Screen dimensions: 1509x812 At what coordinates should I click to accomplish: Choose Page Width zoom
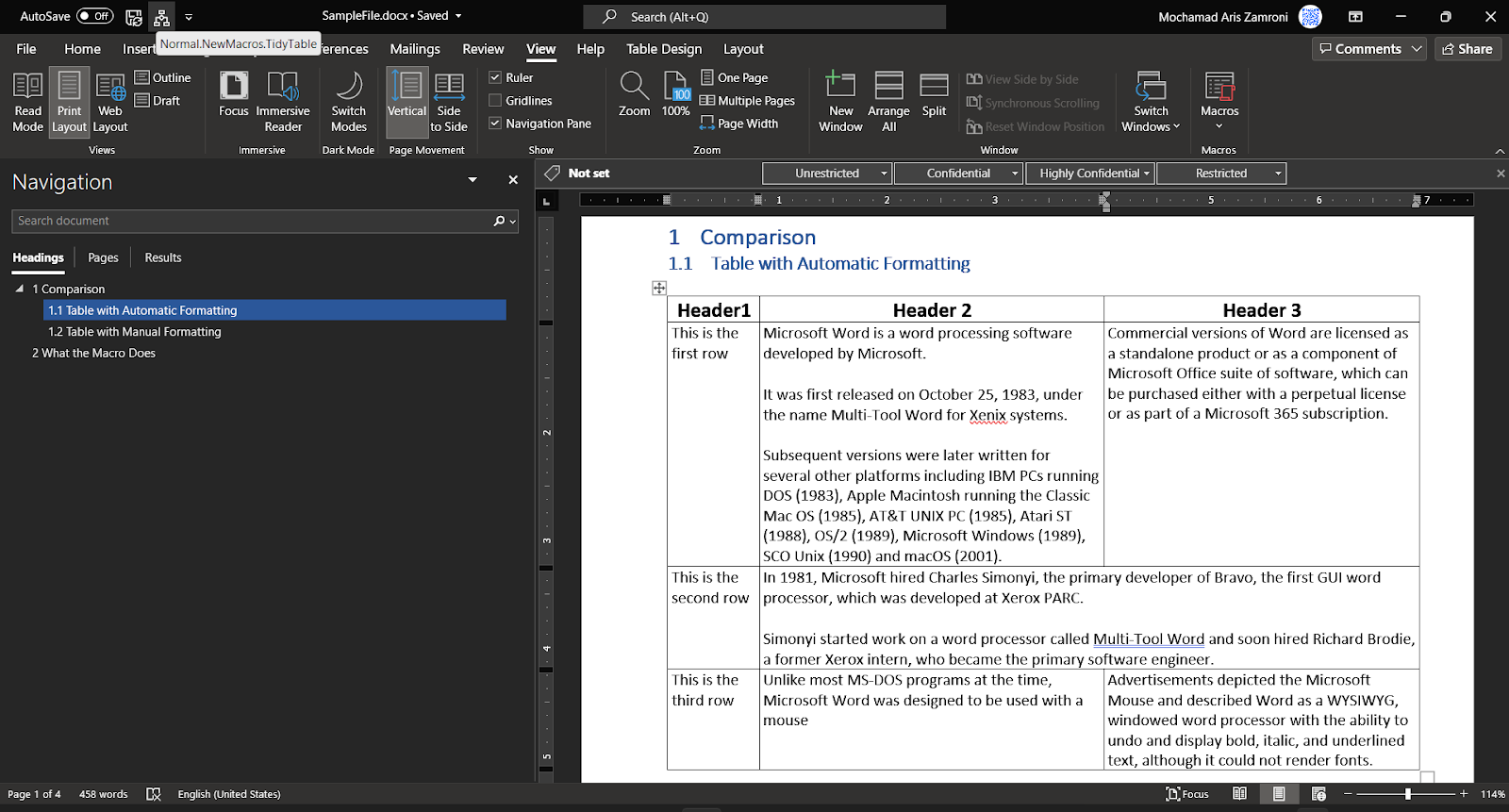739,123
